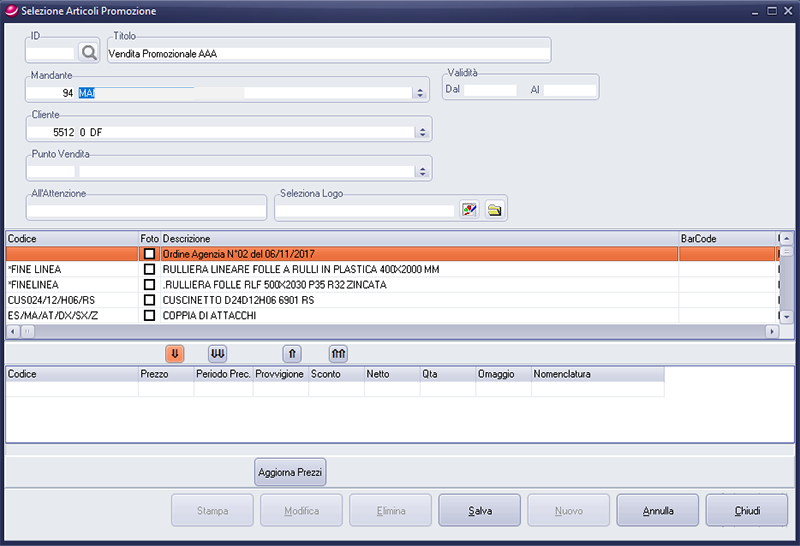This screenshot has height=546, width=800.
Task: Click the single up arrow button
Action: (x=293, y=353)
